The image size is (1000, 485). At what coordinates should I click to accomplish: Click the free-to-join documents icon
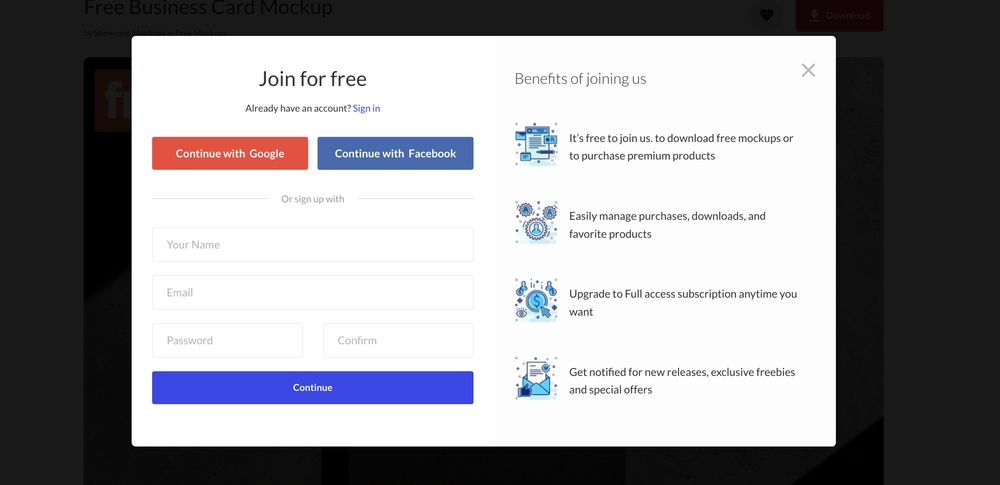click(536, 144)
